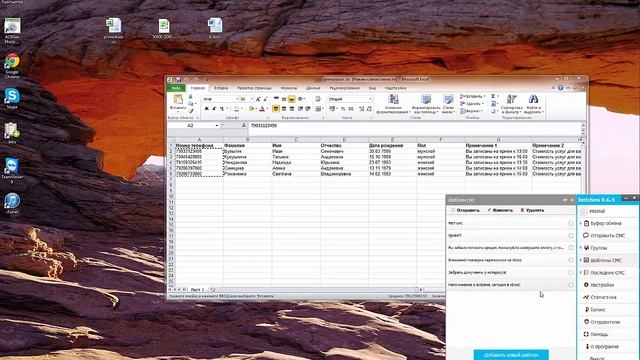Open Cell Styles in the Excel ribbon
Viewport: 640px width, 360px height.
pos(448,104)
